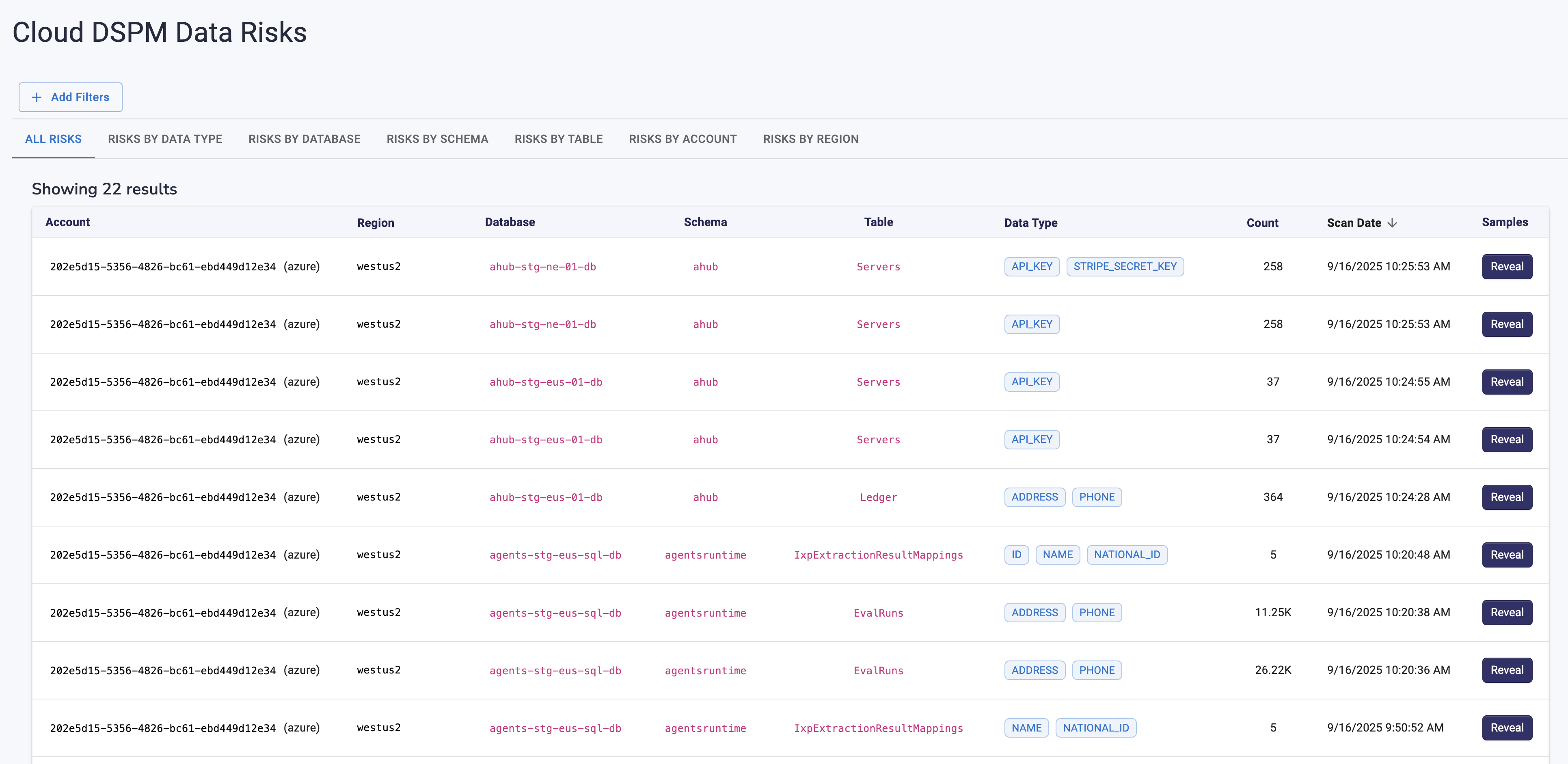Click the Schema column header
Image resolution: width=1568 pixels, height=764 pixels.
pos(705,222)
